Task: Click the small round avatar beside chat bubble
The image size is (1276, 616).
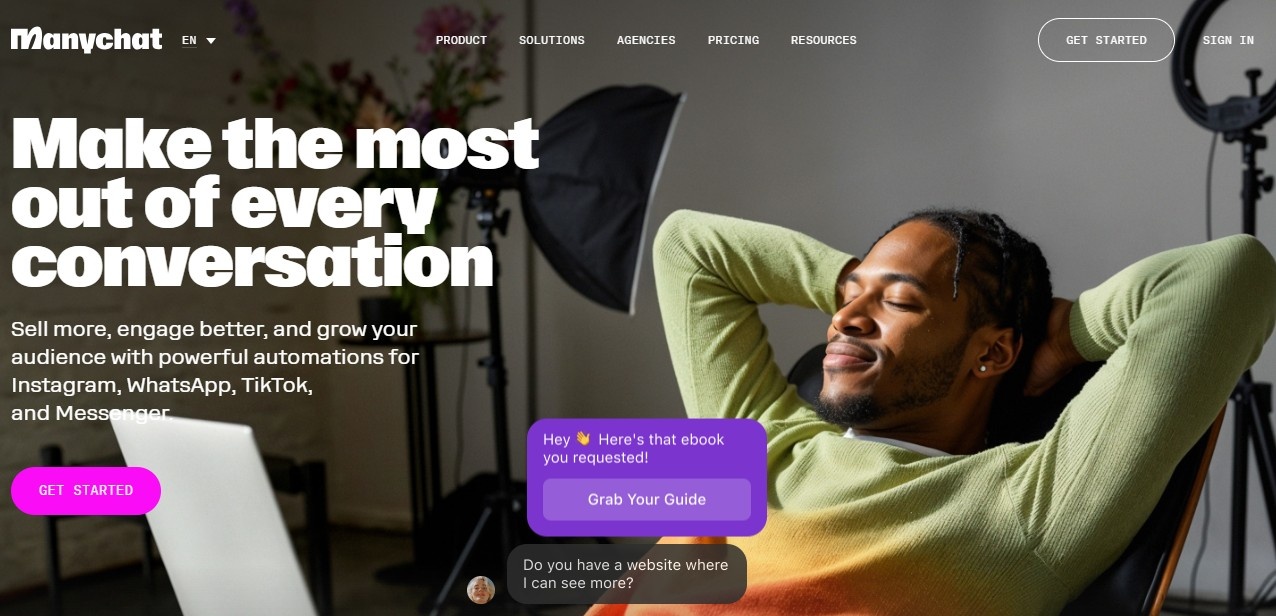Action: point(481,590)
